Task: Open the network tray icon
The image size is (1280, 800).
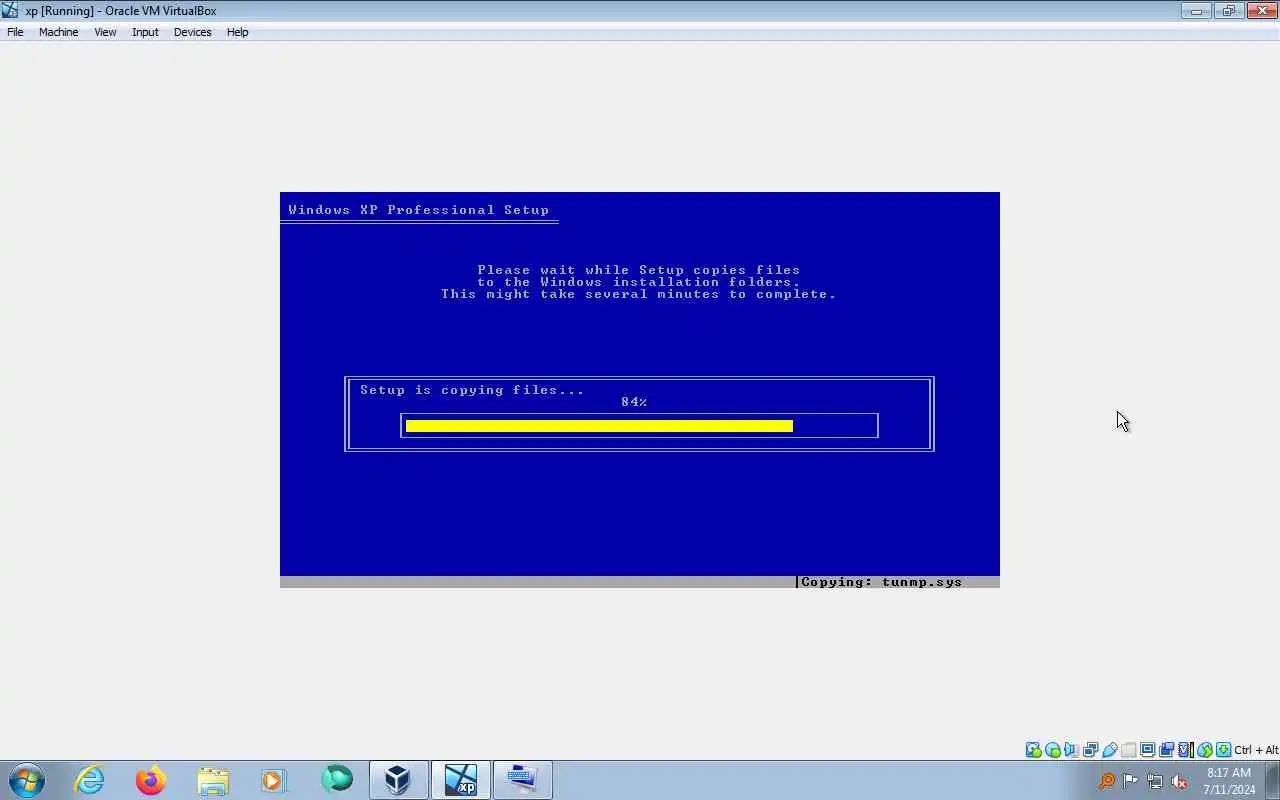Action: (x=1155, y=781)
